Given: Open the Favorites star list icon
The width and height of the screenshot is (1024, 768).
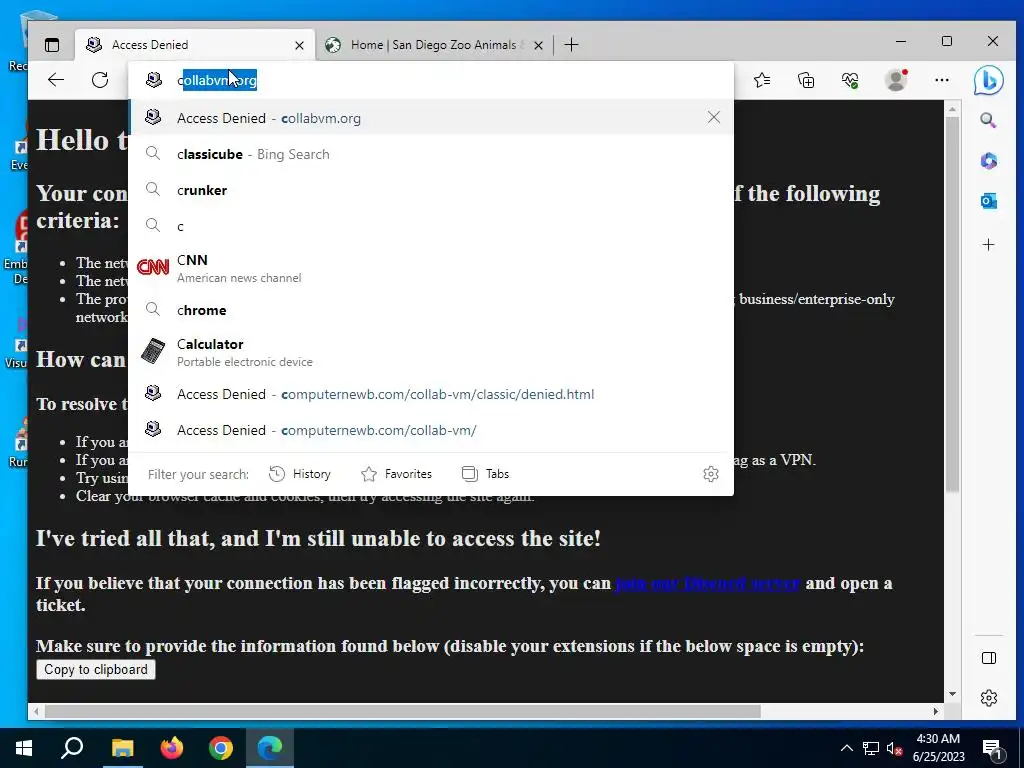Looking at the screenshot, I should (x=762, y=80).
